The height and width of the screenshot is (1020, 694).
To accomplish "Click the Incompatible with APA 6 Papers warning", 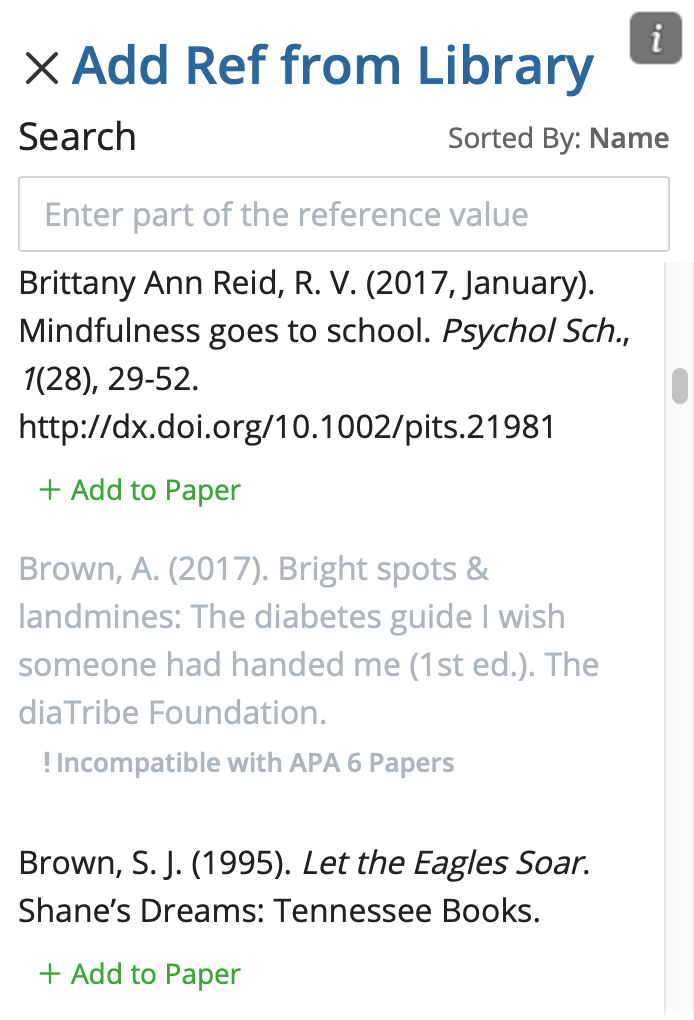I will [255, 763].
